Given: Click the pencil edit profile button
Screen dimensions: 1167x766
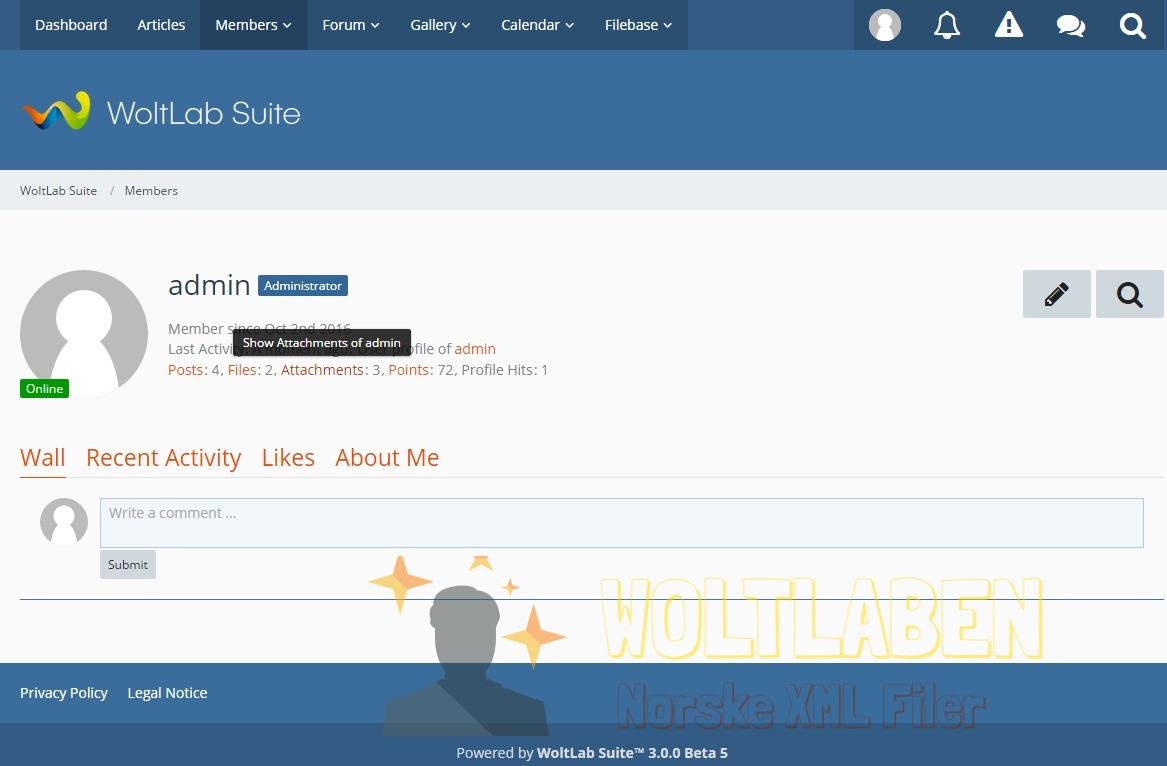Looking at the screenshot, I should (x=1056, y=294).
